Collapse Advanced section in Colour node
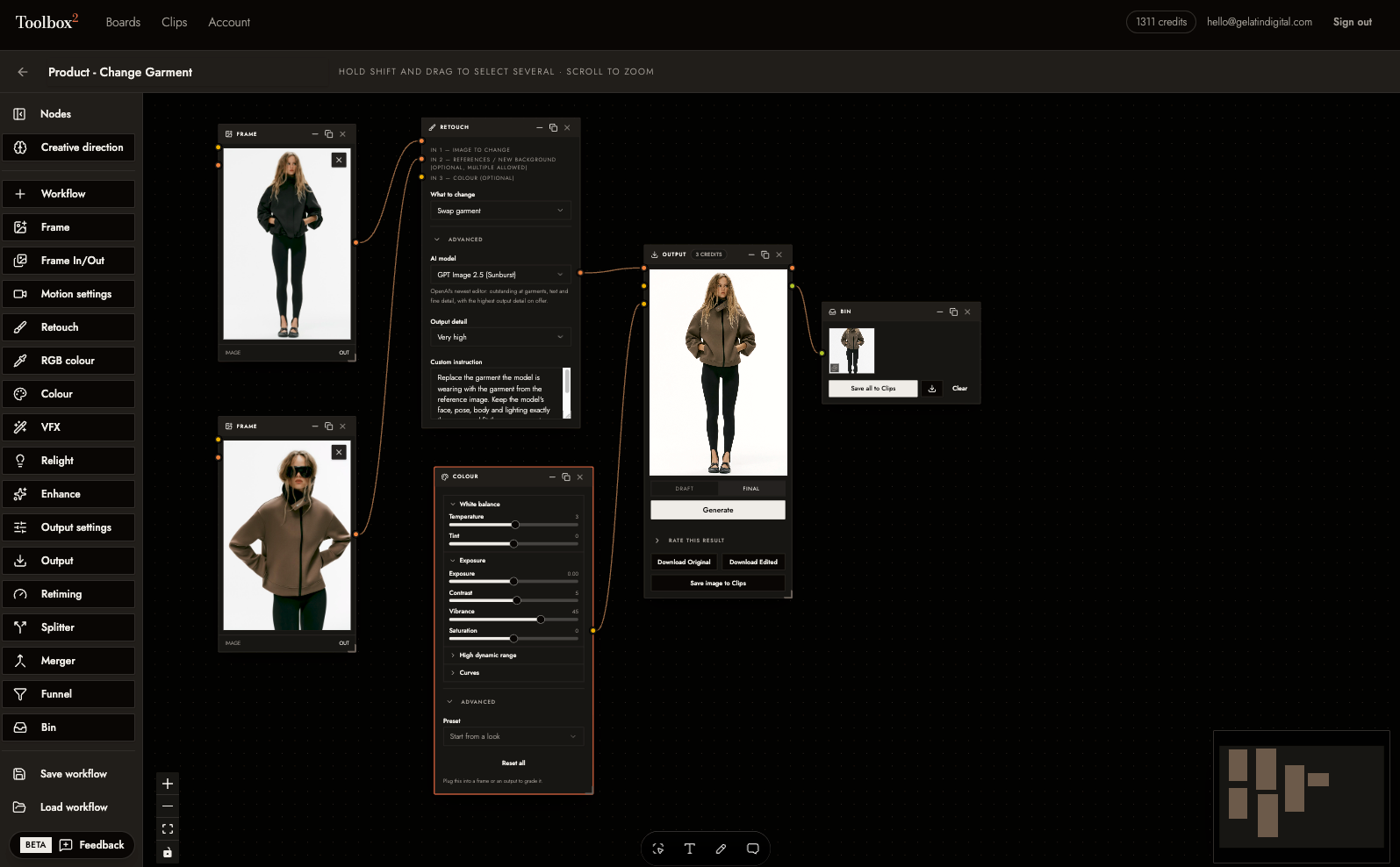This screenshot has height=867, width=1400. (471, 702)
